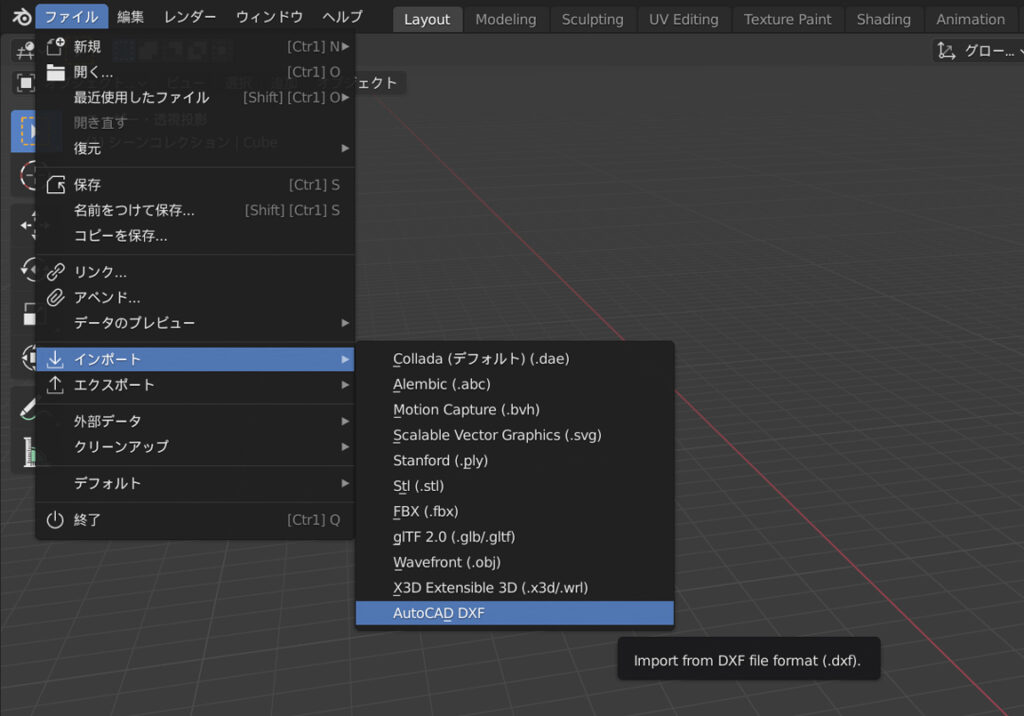Click the editor type icon at top left
1024x716 pixels.
25,50
